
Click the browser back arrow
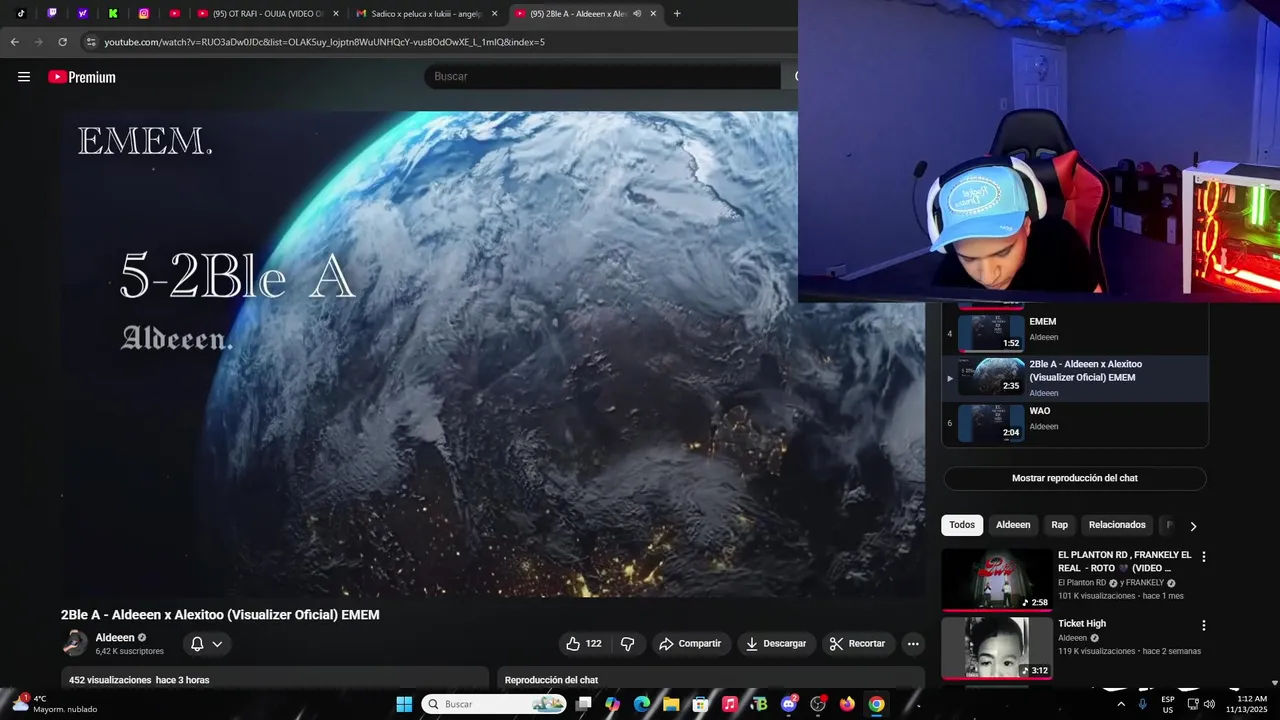click(15, 42)
